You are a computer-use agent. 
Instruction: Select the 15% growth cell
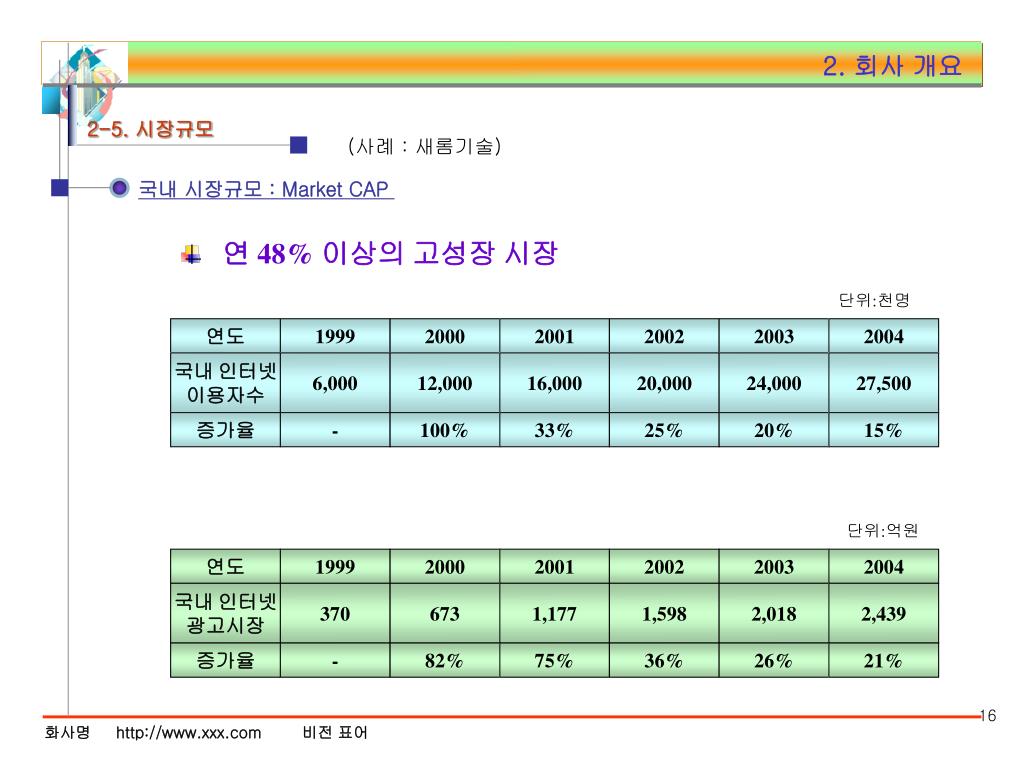tap(884, 430)
